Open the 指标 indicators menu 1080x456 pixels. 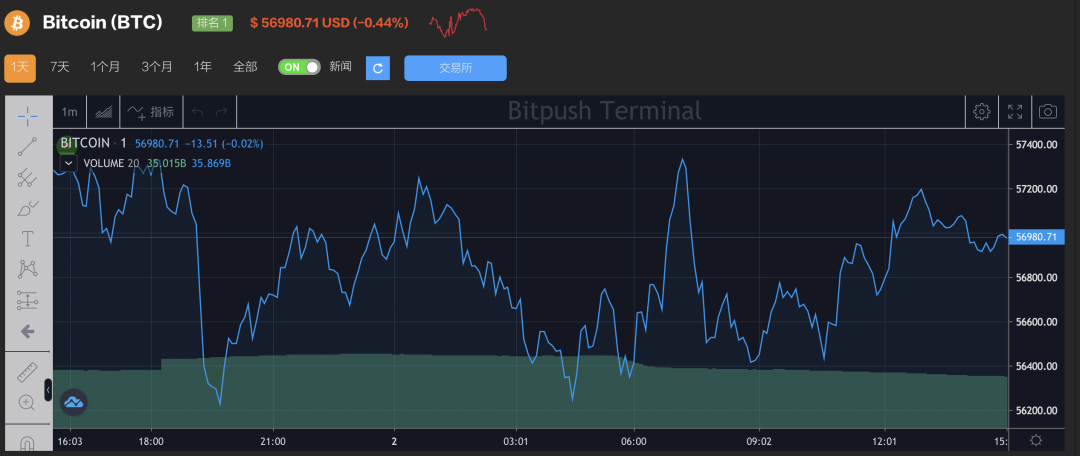[152, 112]
